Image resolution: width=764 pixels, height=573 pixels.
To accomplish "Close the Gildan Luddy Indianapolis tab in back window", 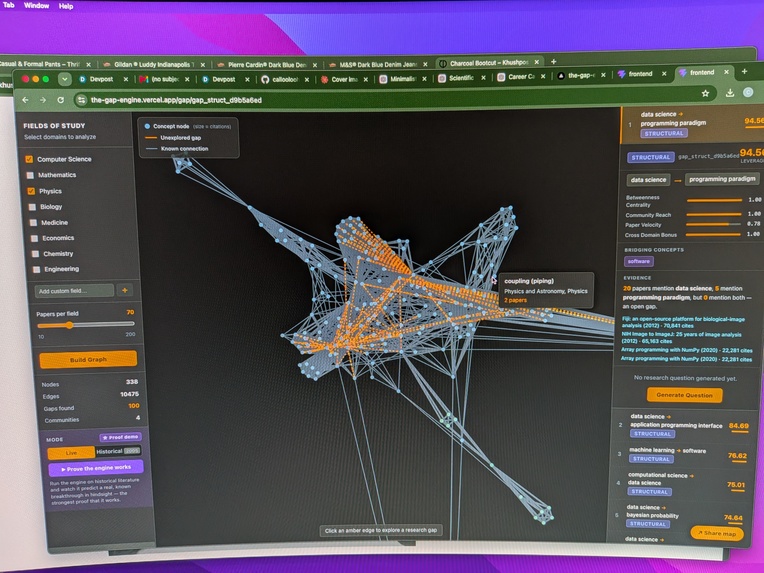I will (203, 64).
